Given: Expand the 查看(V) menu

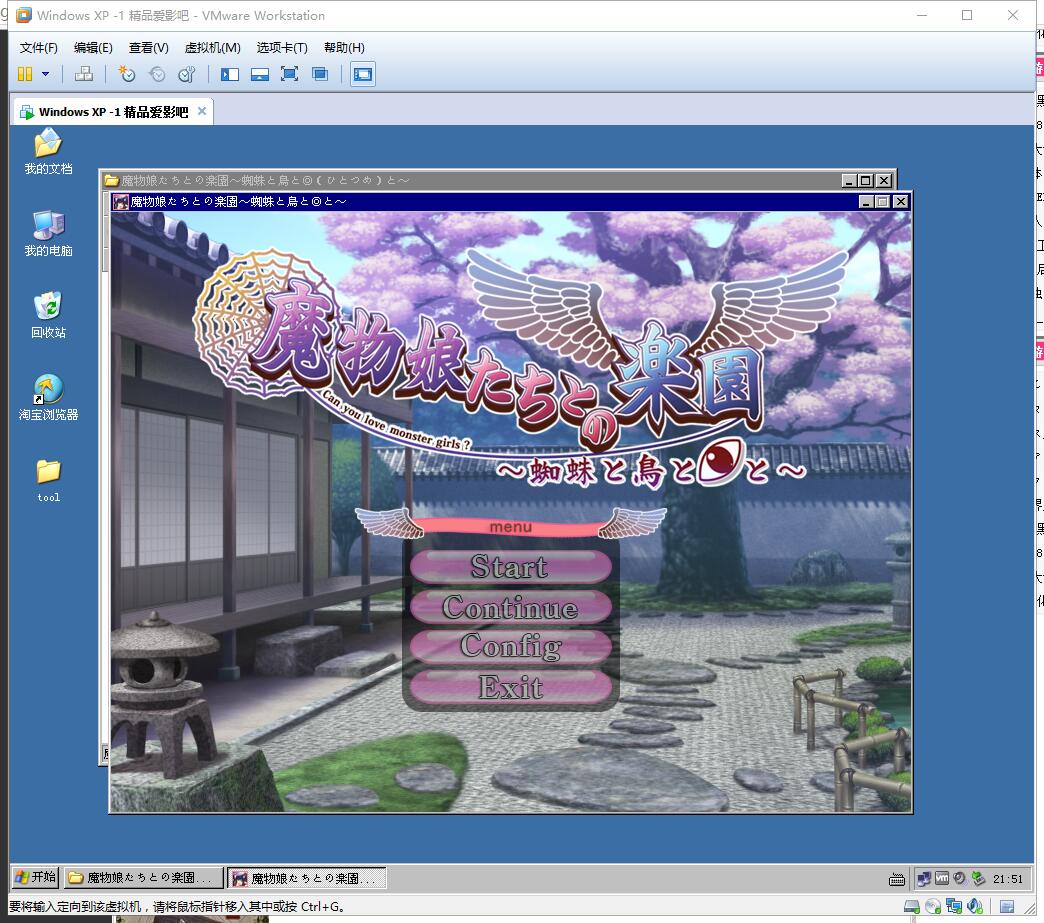Looking at the screenshot, I should click(x=148, y=48).
